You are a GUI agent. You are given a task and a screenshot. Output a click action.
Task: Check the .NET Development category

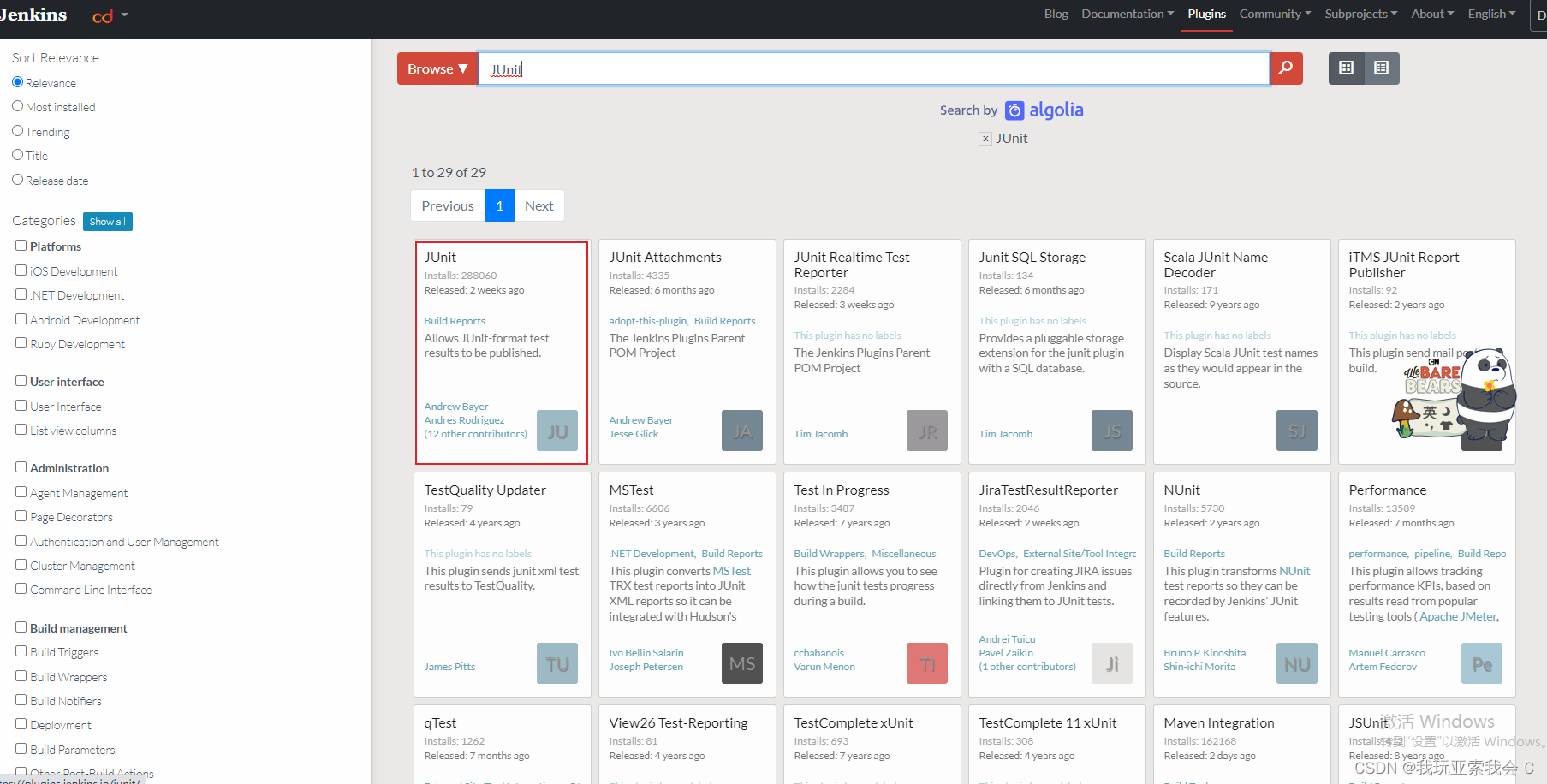coord(21,294)
